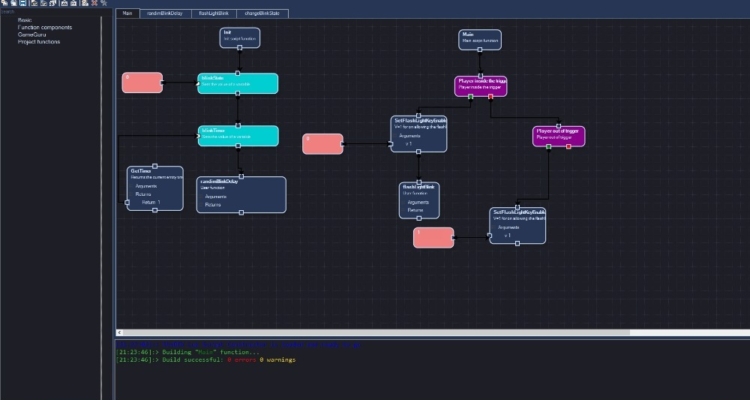750x400 pixels.
Task: Open the randomBlinkDelay tab
Action: pyautogui.click(x=165, y=13)
